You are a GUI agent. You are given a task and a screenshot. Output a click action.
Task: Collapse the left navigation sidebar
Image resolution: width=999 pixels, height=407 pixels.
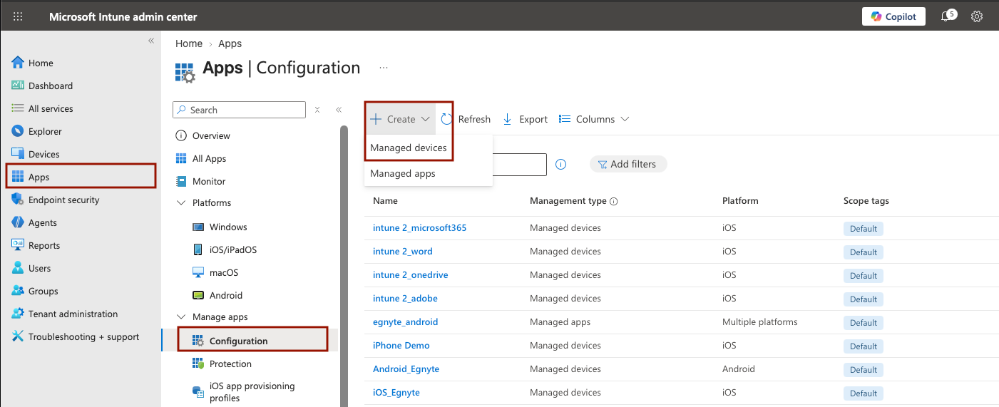(x=151, y=41)
